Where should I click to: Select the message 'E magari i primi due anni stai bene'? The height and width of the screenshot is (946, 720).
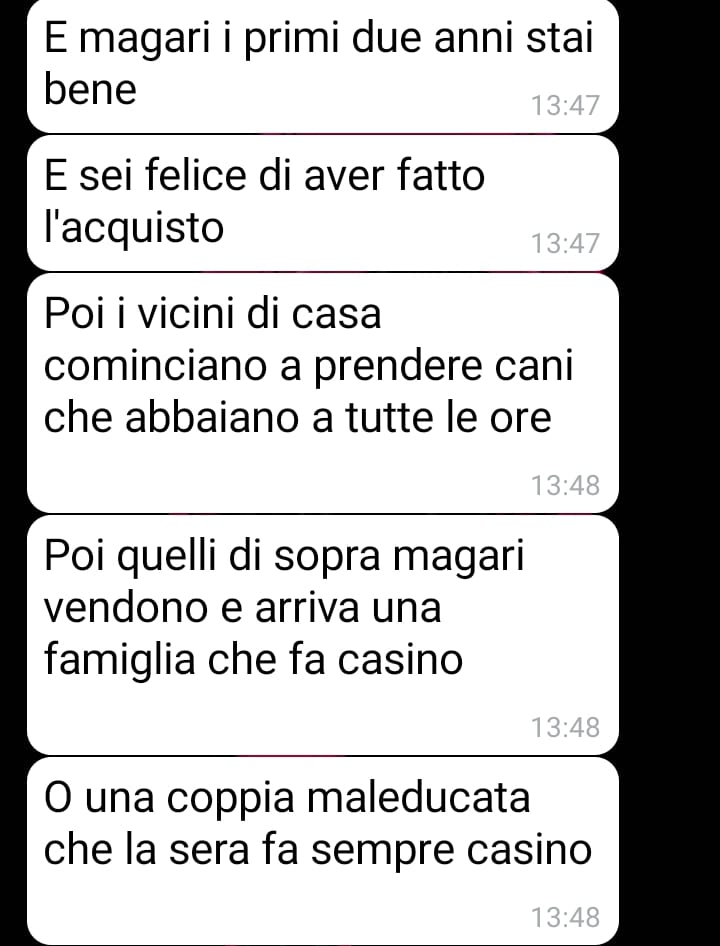[323, 65]
